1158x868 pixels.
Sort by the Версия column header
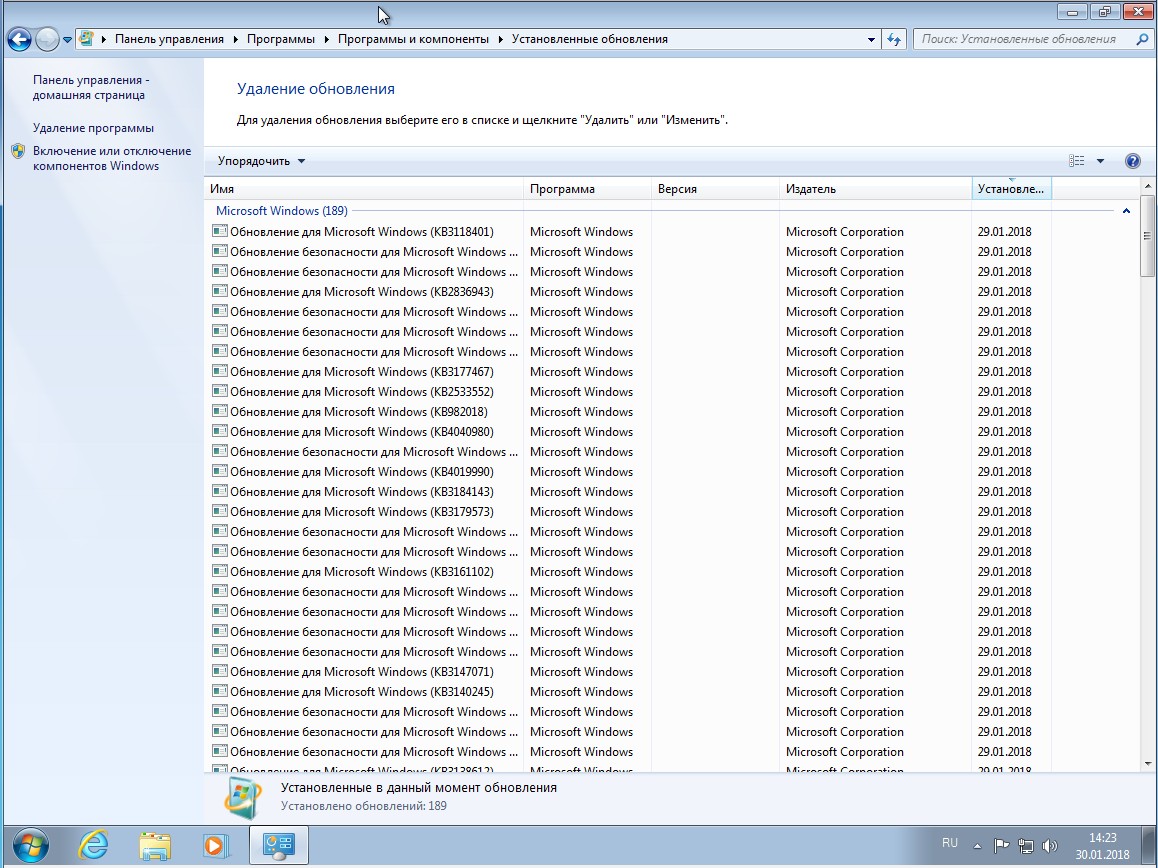pos(715,189)
